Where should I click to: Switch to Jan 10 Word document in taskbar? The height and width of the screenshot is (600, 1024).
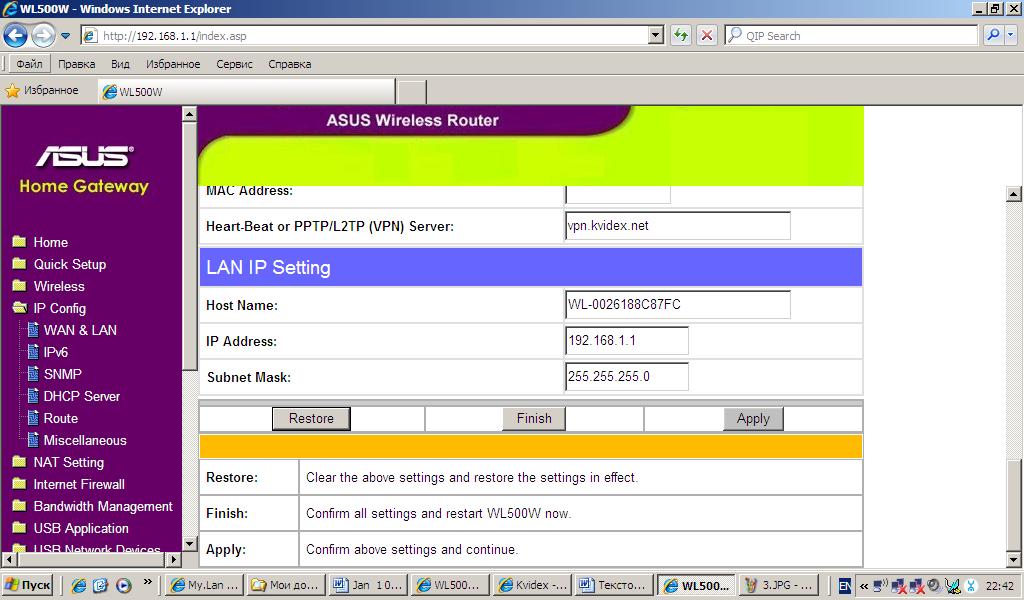coord(368,585)
